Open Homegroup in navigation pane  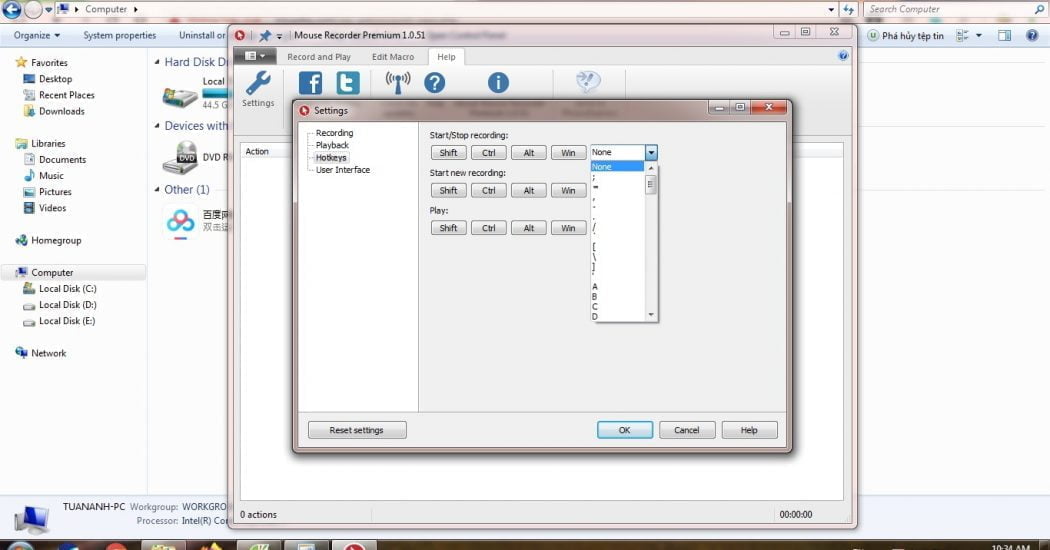[56, 240]
